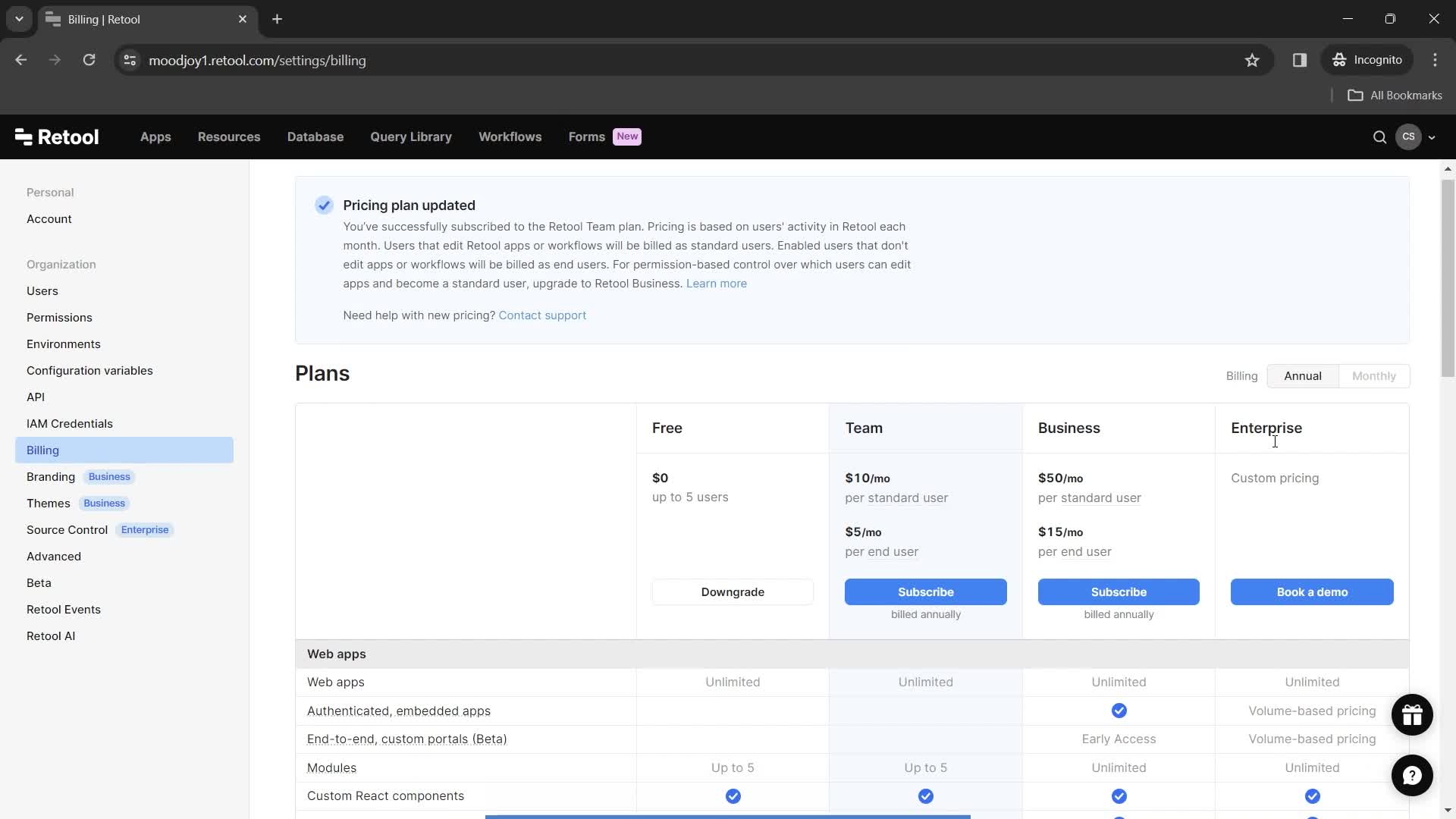Click the 'New' badge beside Forms
The width and height of the screenshot is (1456, 819).
pyautogui.click(x=627, y=136)
